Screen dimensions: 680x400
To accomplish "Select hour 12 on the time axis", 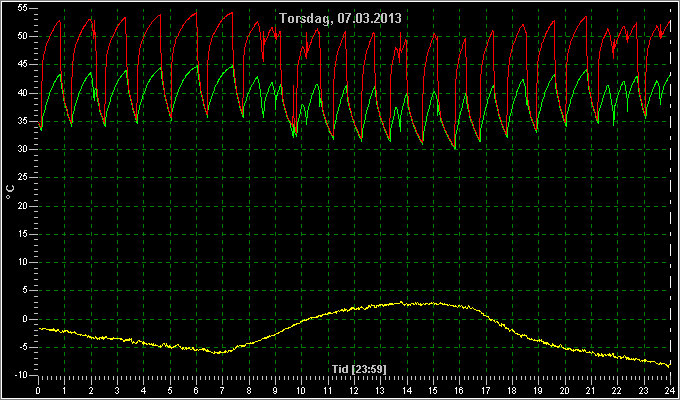I will [354, 391].
